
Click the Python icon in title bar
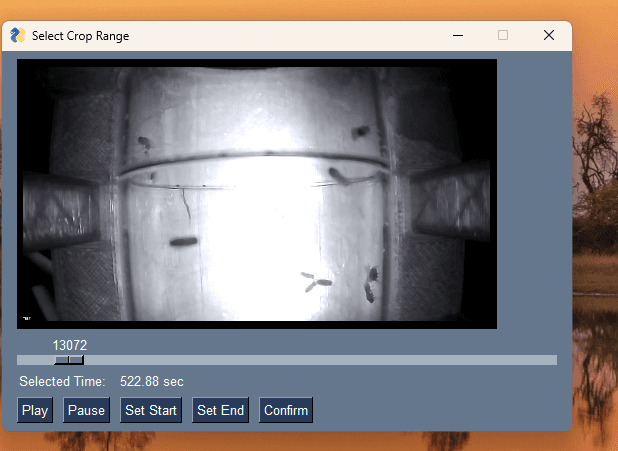click(18, 35)
